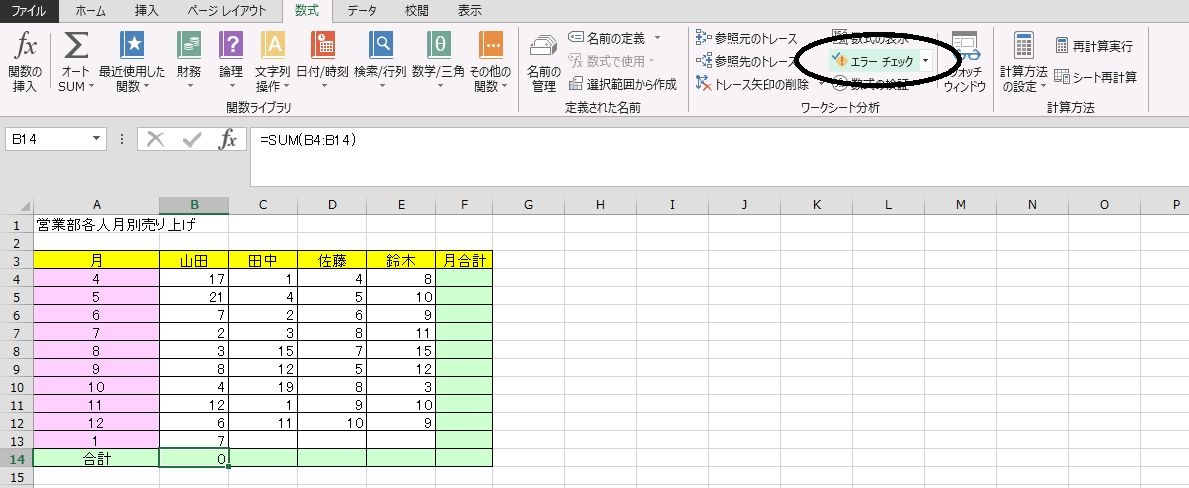1189x488 pixels.
Task: Expand the エラーチェック dropdown arrow
Action: click(926, 62)
